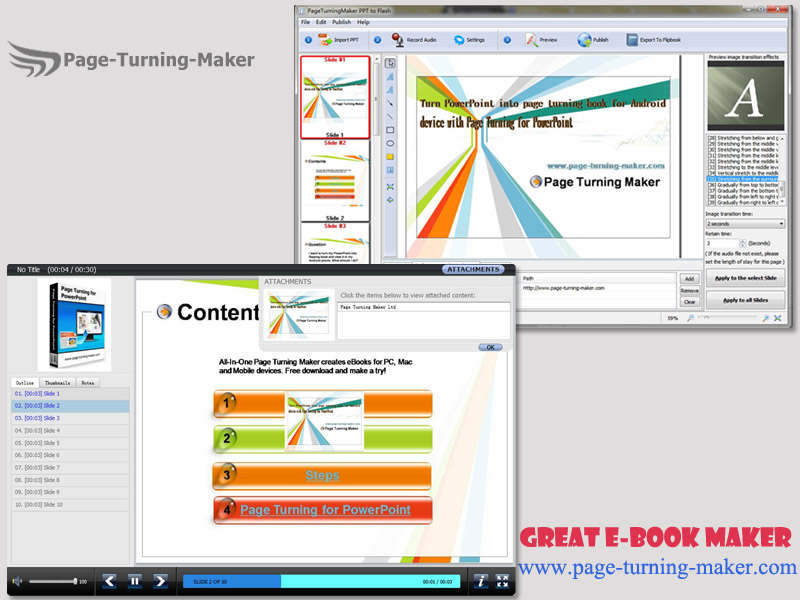Image resolution: width=800 pixels, height=600 pixels.
Task: Open the Edit menu
Action: (321, 22)
